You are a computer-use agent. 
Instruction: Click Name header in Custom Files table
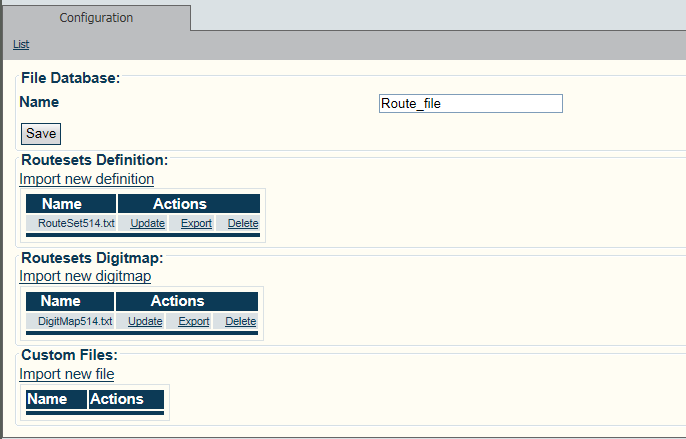47,399
